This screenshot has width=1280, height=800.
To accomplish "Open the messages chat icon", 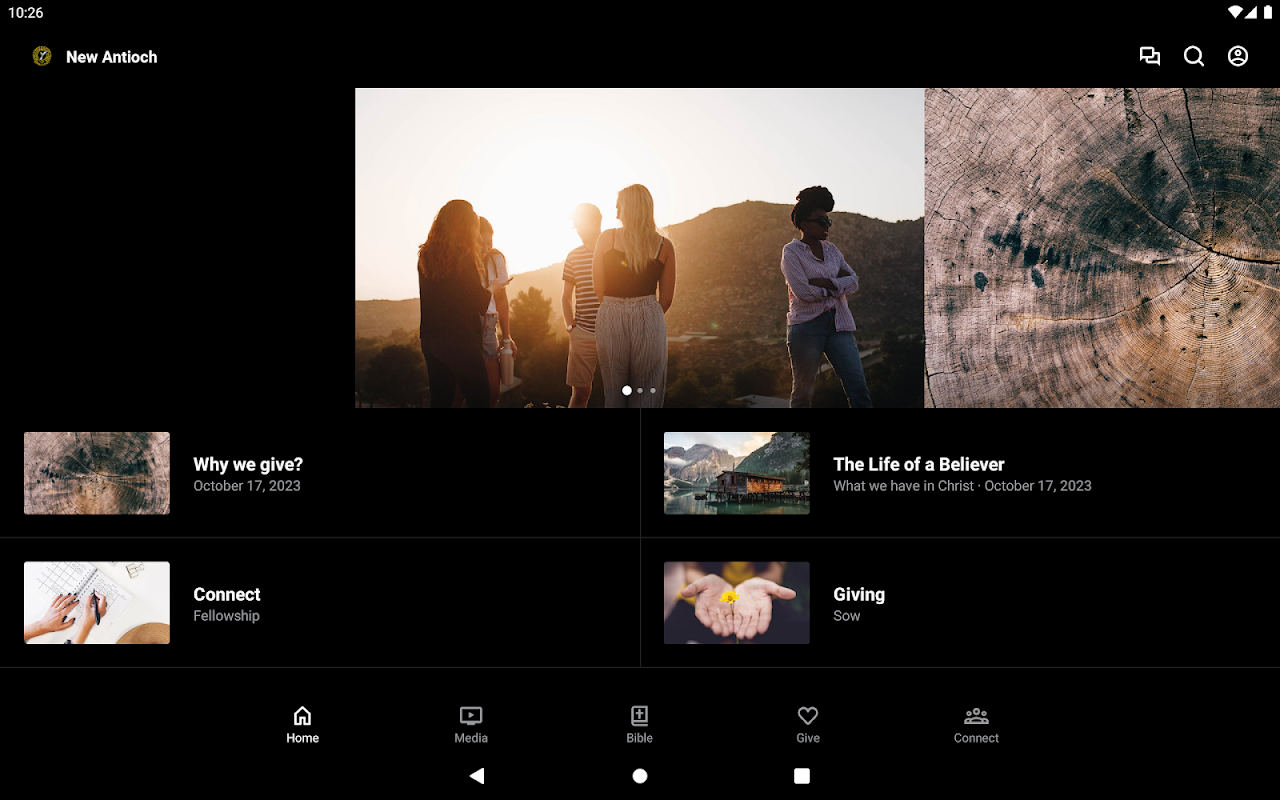I will 1150,57.
